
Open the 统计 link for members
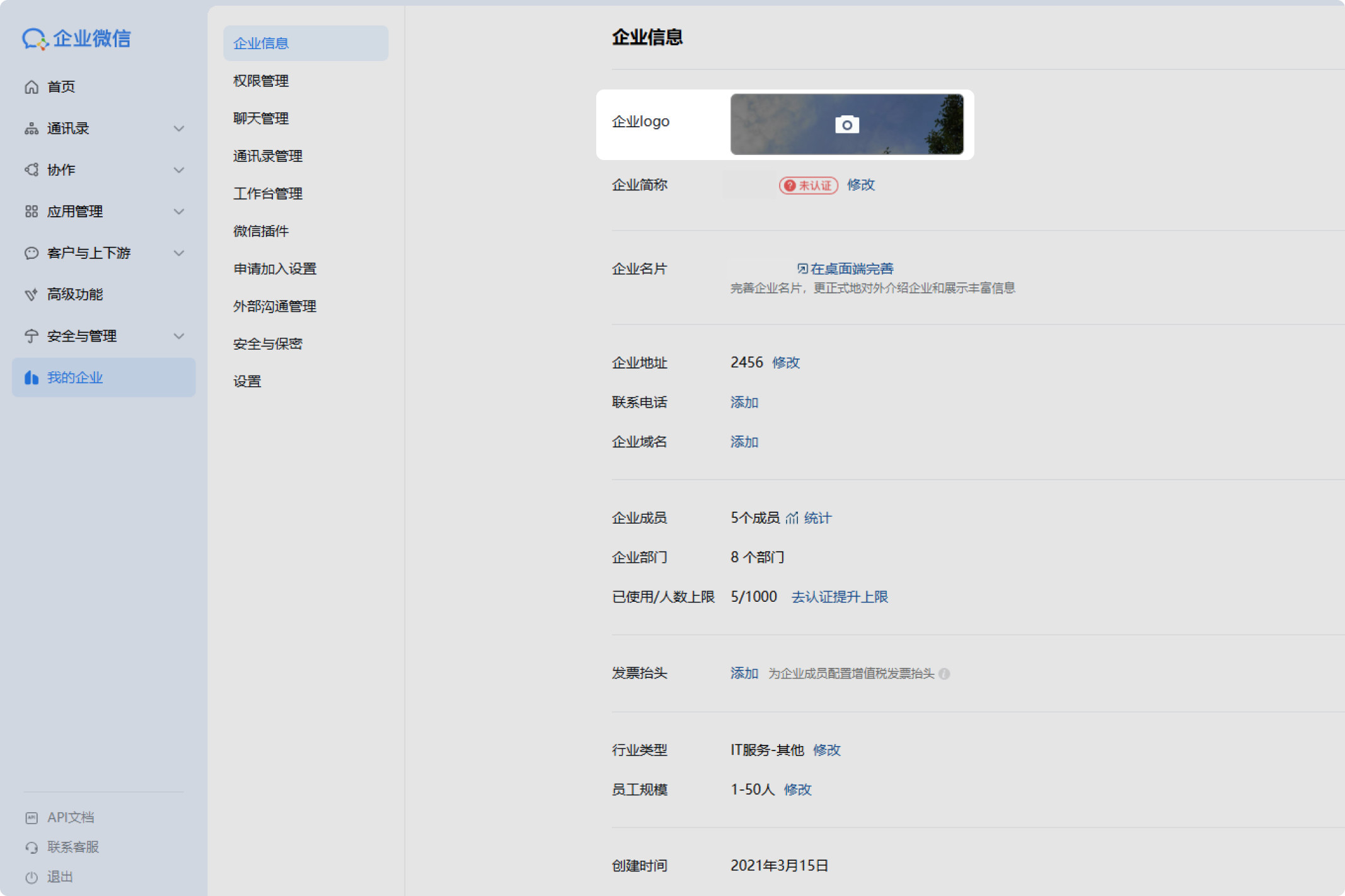tap(818, 518)
